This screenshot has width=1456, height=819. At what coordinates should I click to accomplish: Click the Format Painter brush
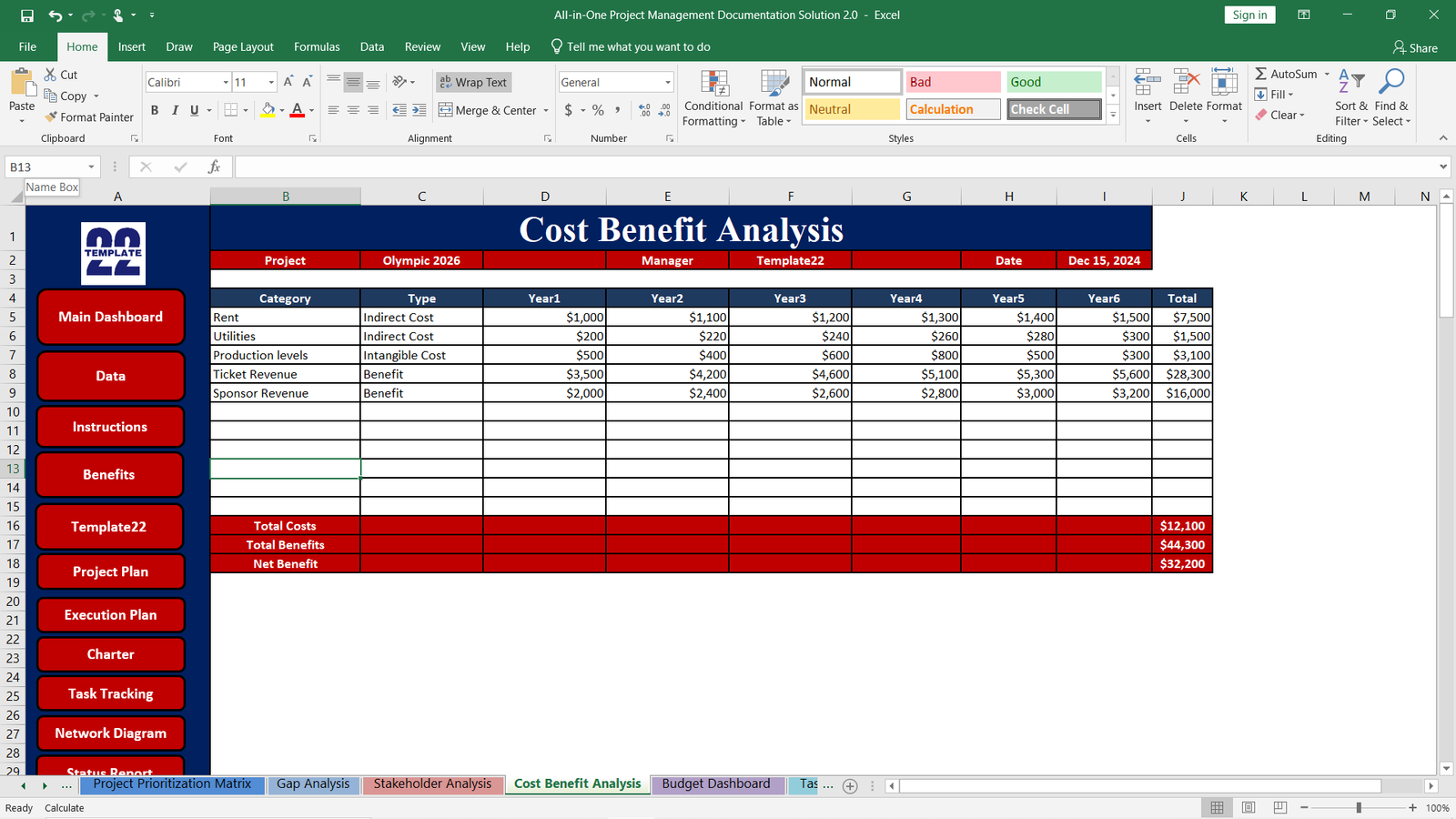pyautogui.click(x=52, y=116)
